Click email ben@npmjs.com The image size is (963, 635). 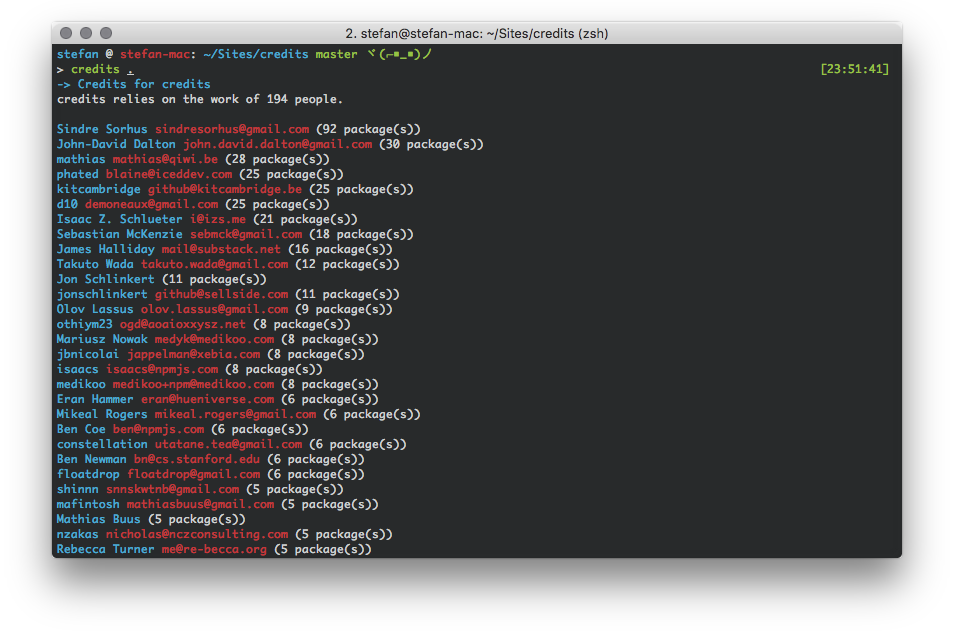click(158, 429)
